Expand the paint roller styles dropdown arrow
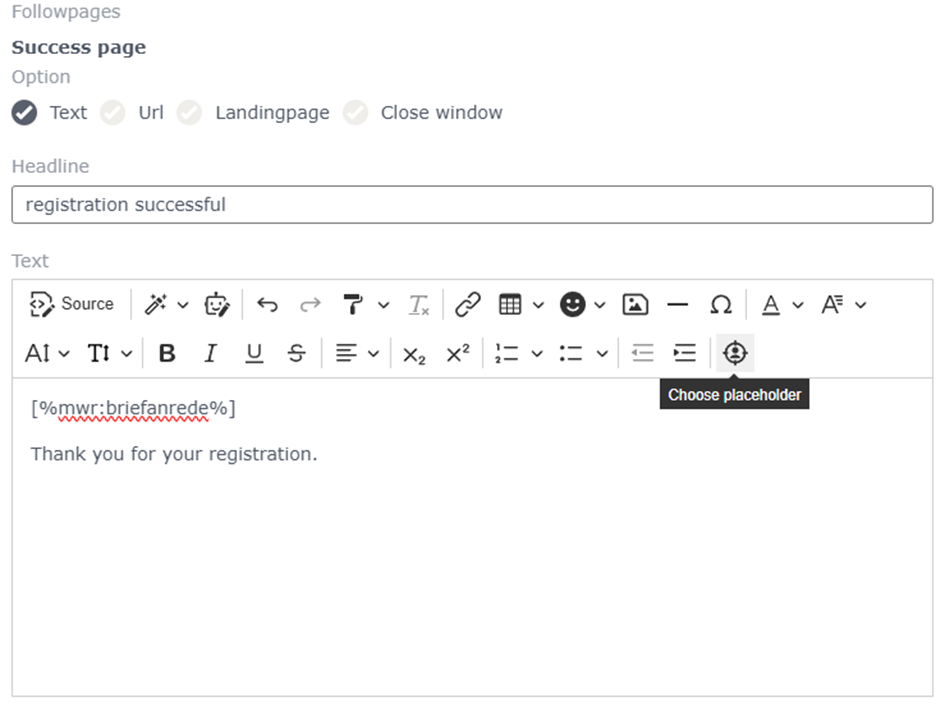The width and height of the screenshot is (945, 711). (x=383, y=305)
